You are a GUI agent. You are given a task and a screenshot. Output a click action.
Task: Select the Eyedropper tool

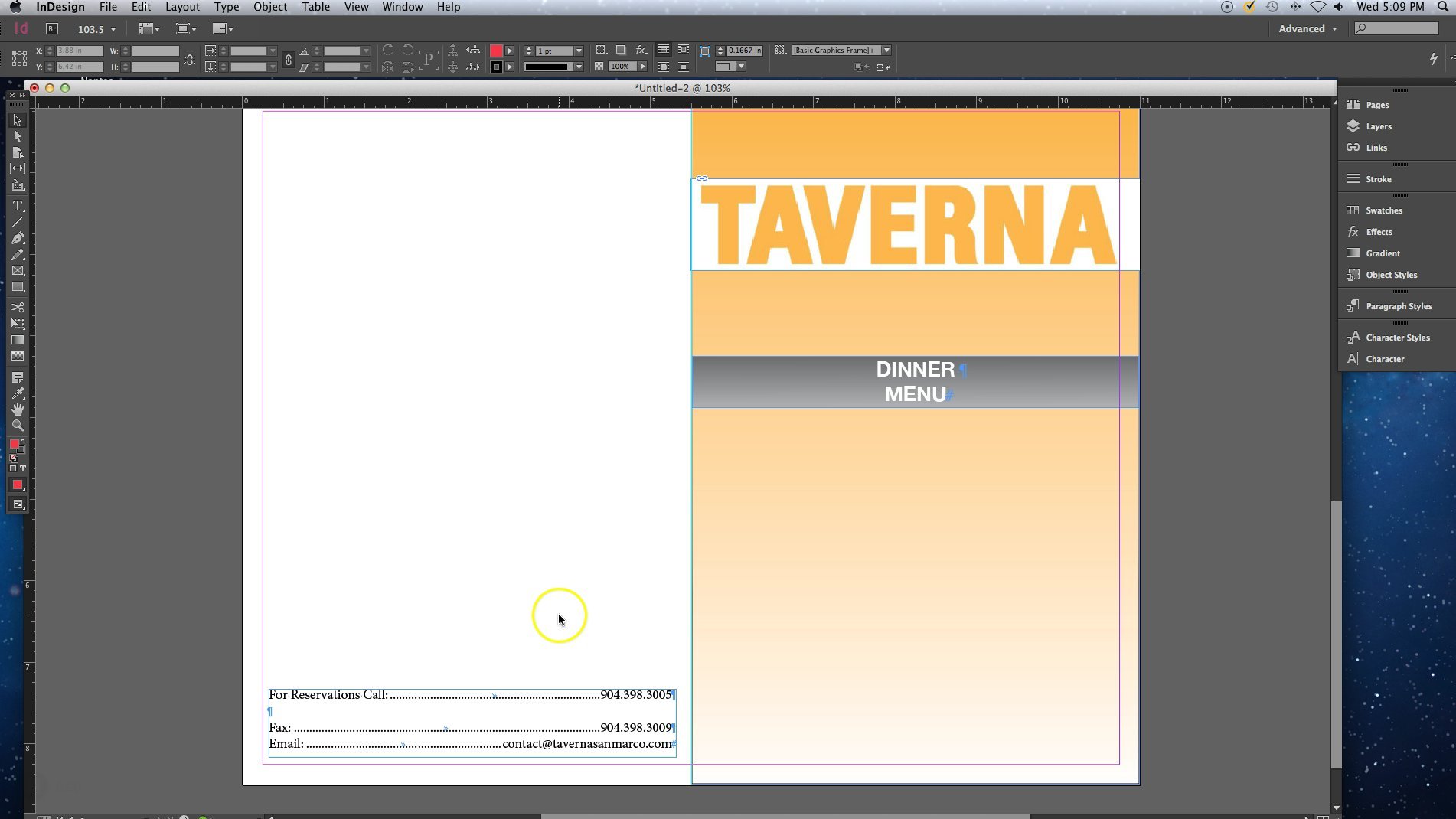(x=18, y=391)
